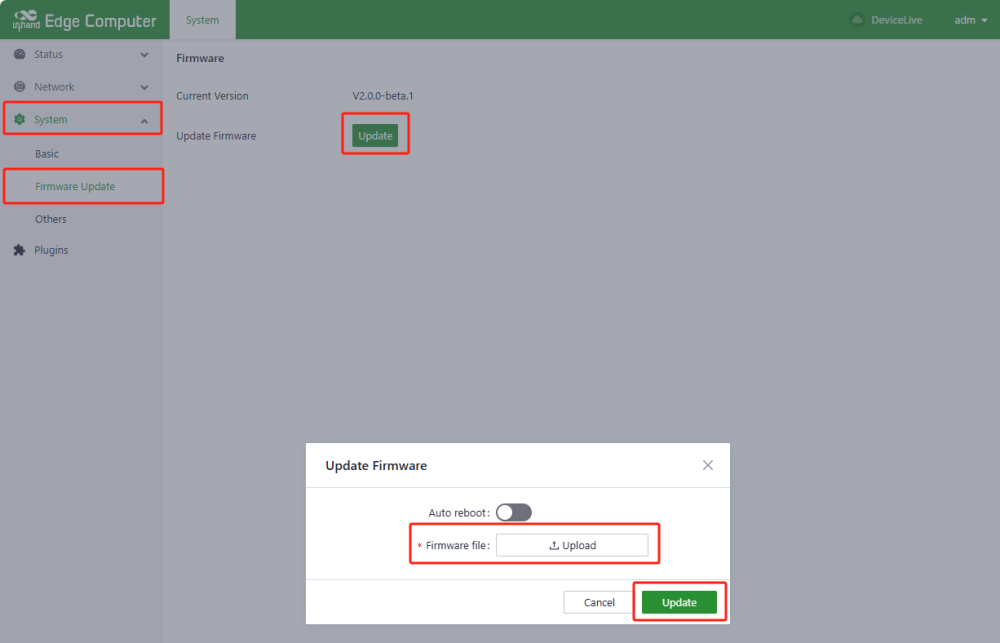This screenshot has width=1000, height=643.
Task: Open the Others menu item
Action: pyautogui.click(x=51, y=219)
